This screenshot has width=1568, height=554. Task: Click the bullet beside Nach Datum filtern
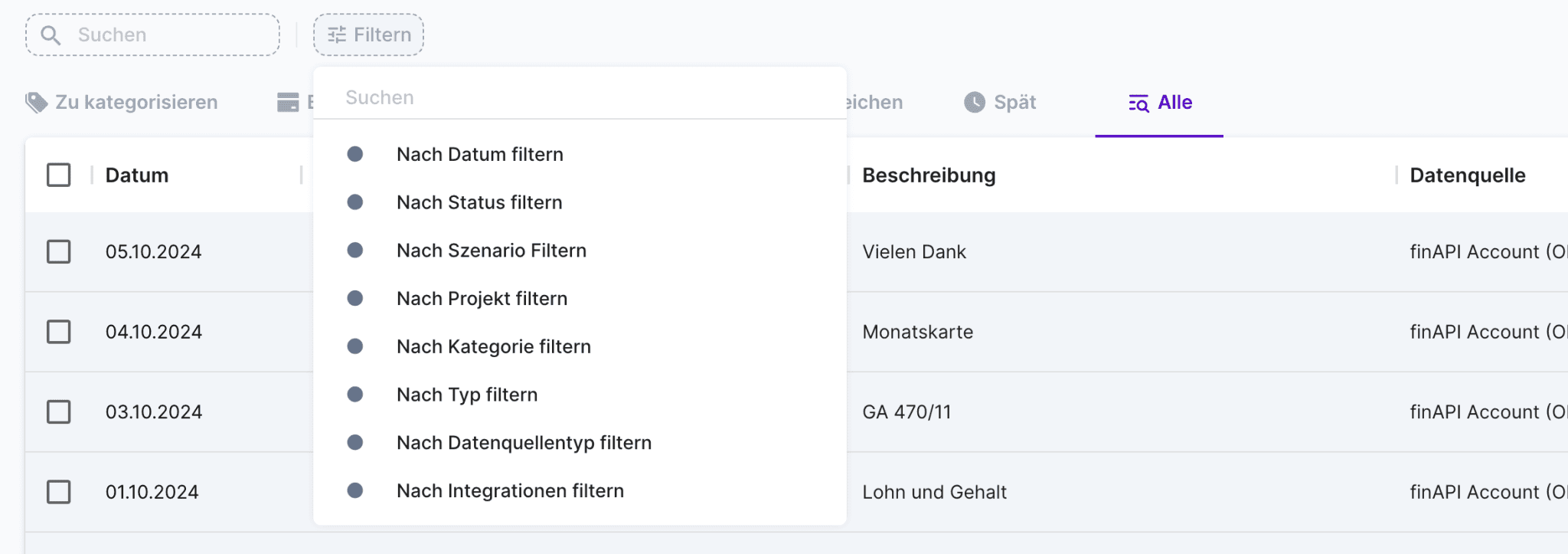coord(355,154)
